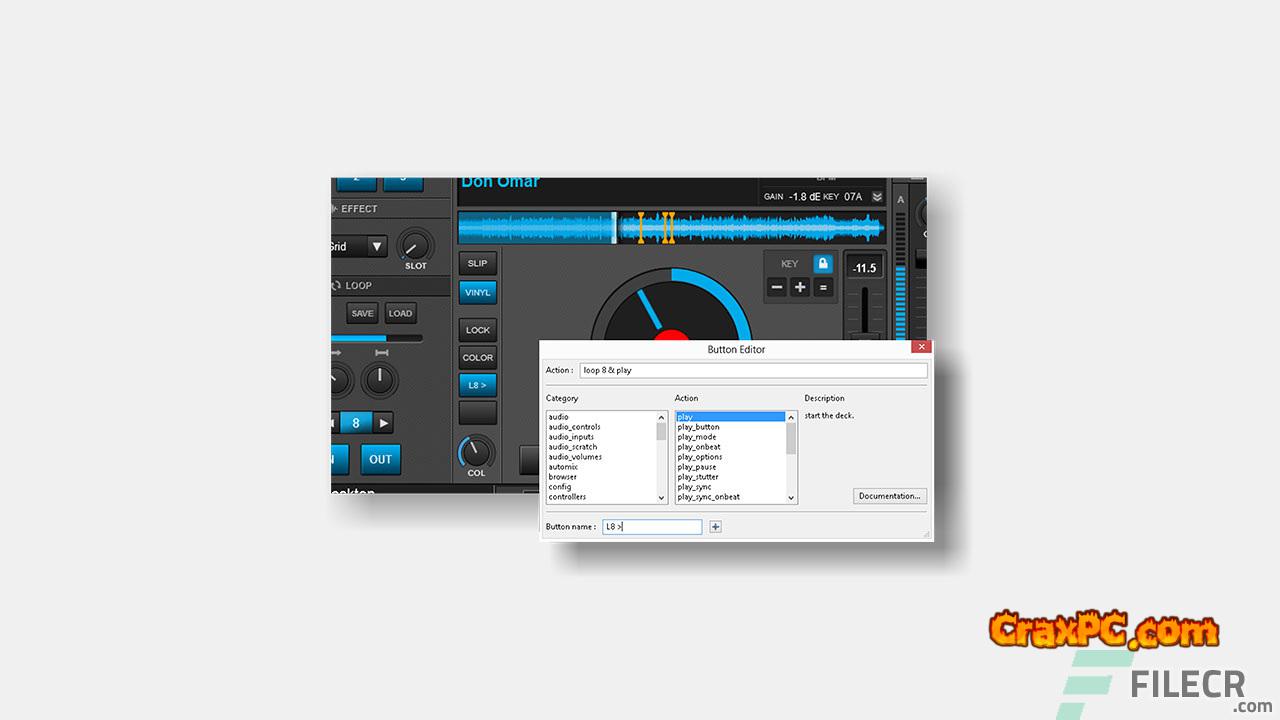Select 'play_sync' in the Action list
The image size is (1280, 720).
coord(695,487)
